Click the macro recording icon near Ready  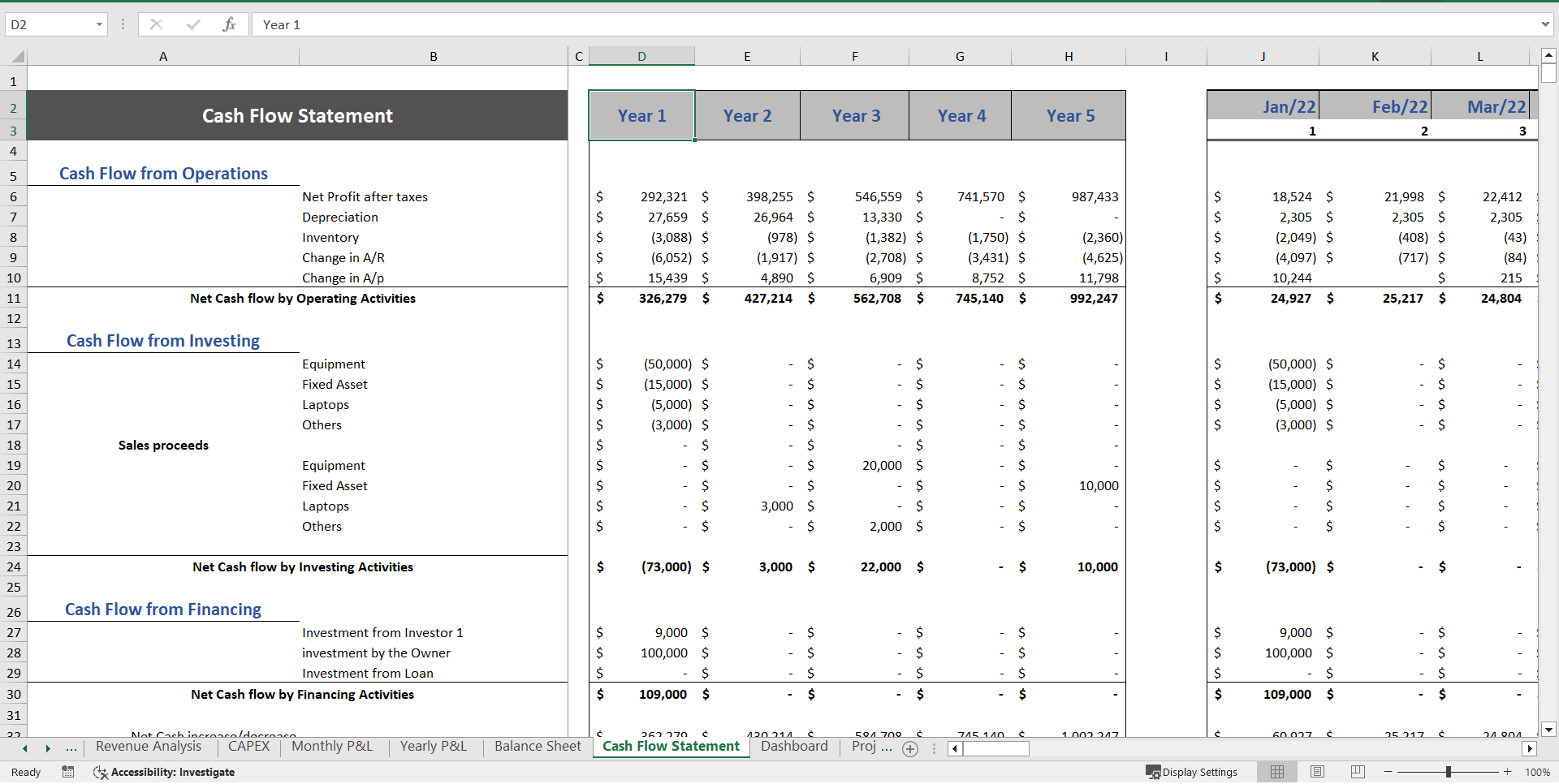coord(68,772)
